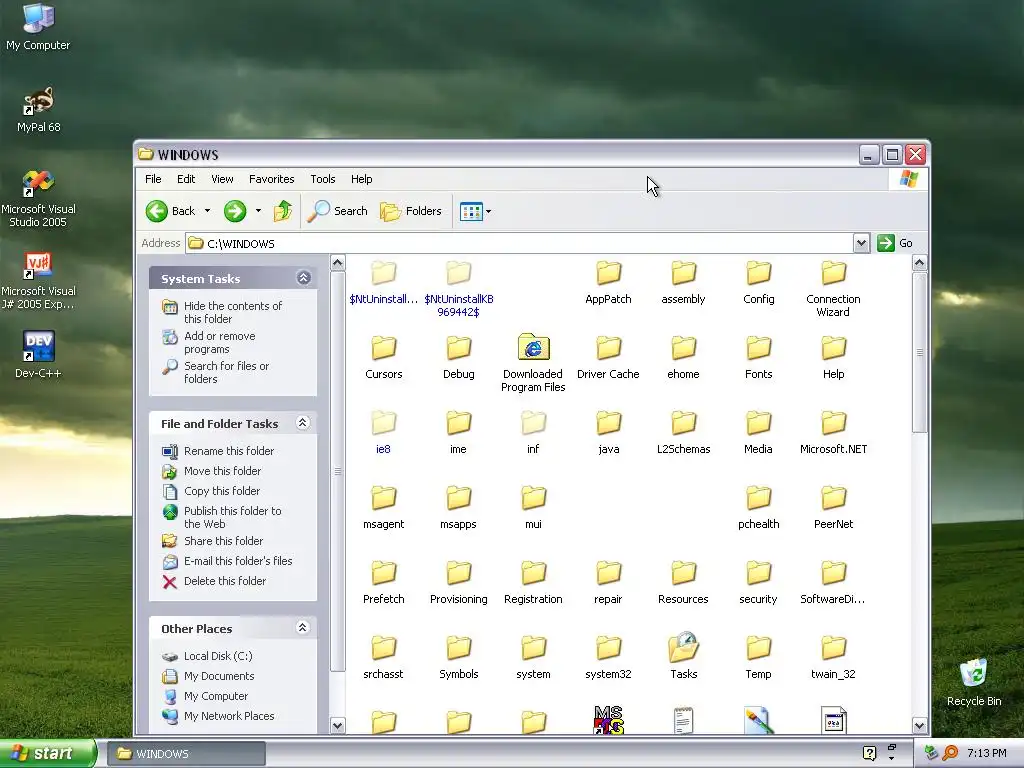1024x768 pixels.
Task: Click the Back navigation button
Action: click(x=171, y=211)
